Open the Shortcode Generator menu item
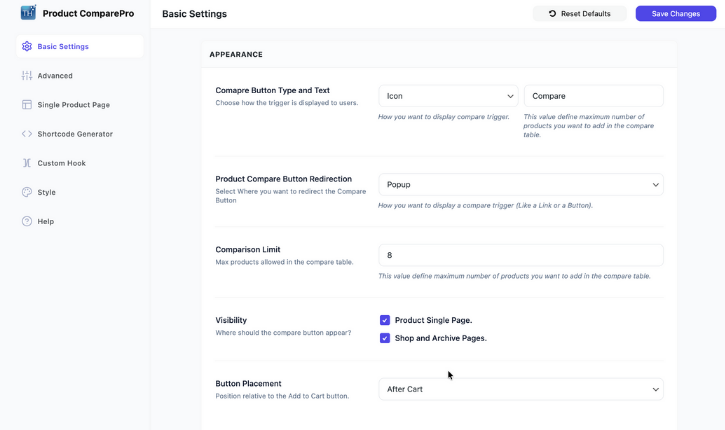Image resolution: width=725 pixels, height=430 pixels. coord(75,134)
